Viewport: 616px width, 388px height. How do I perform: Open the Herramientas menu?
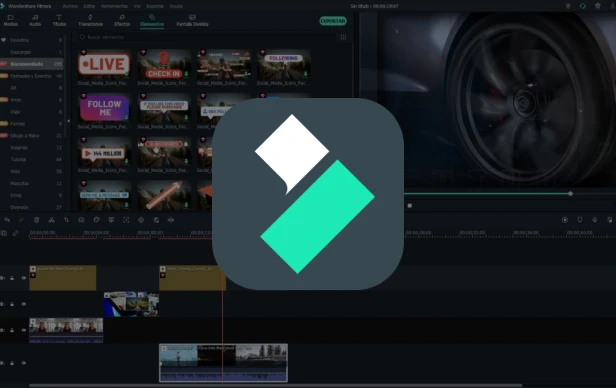114,6
